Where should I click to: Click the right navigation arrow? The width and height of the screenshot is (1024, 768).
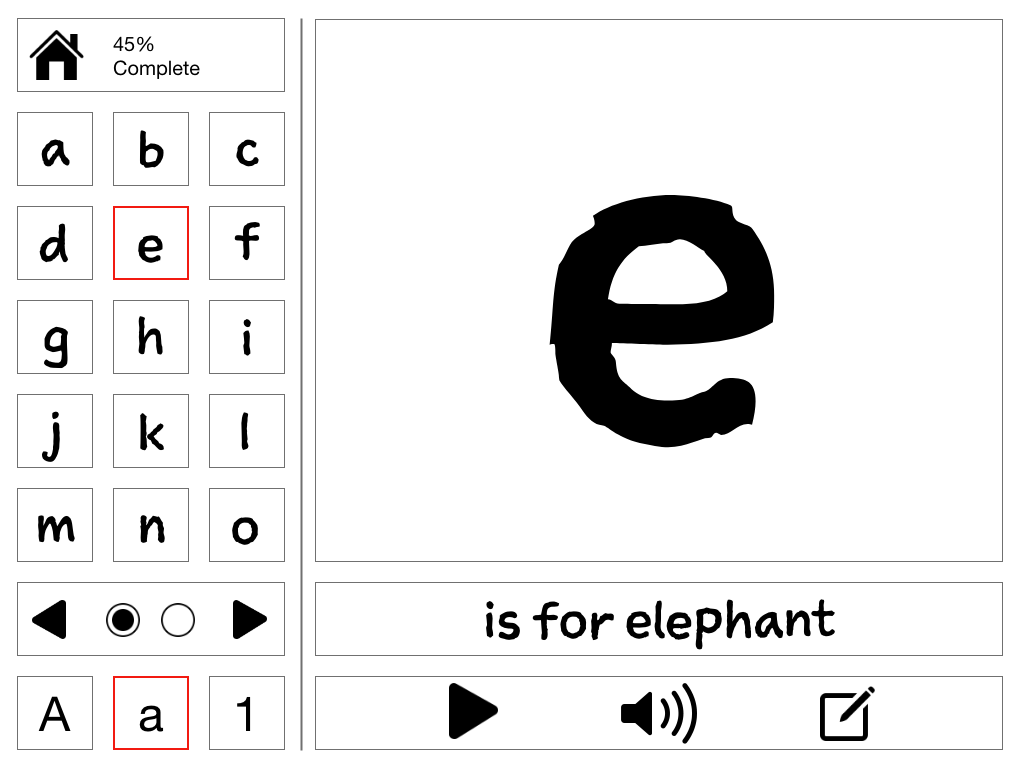click(x=247, y=620)
